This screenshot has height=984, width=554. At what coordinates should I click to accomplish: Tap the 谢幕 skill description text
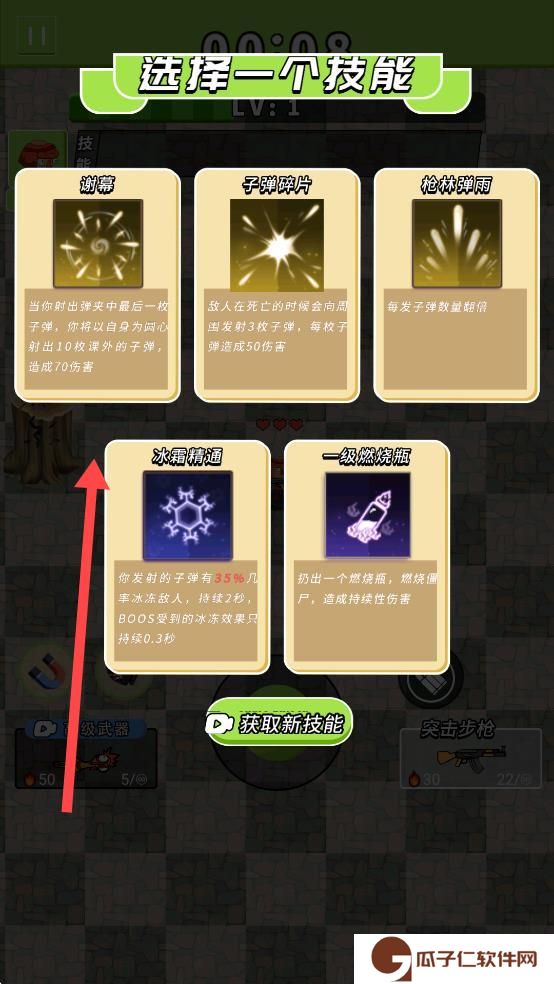(97, 336)
